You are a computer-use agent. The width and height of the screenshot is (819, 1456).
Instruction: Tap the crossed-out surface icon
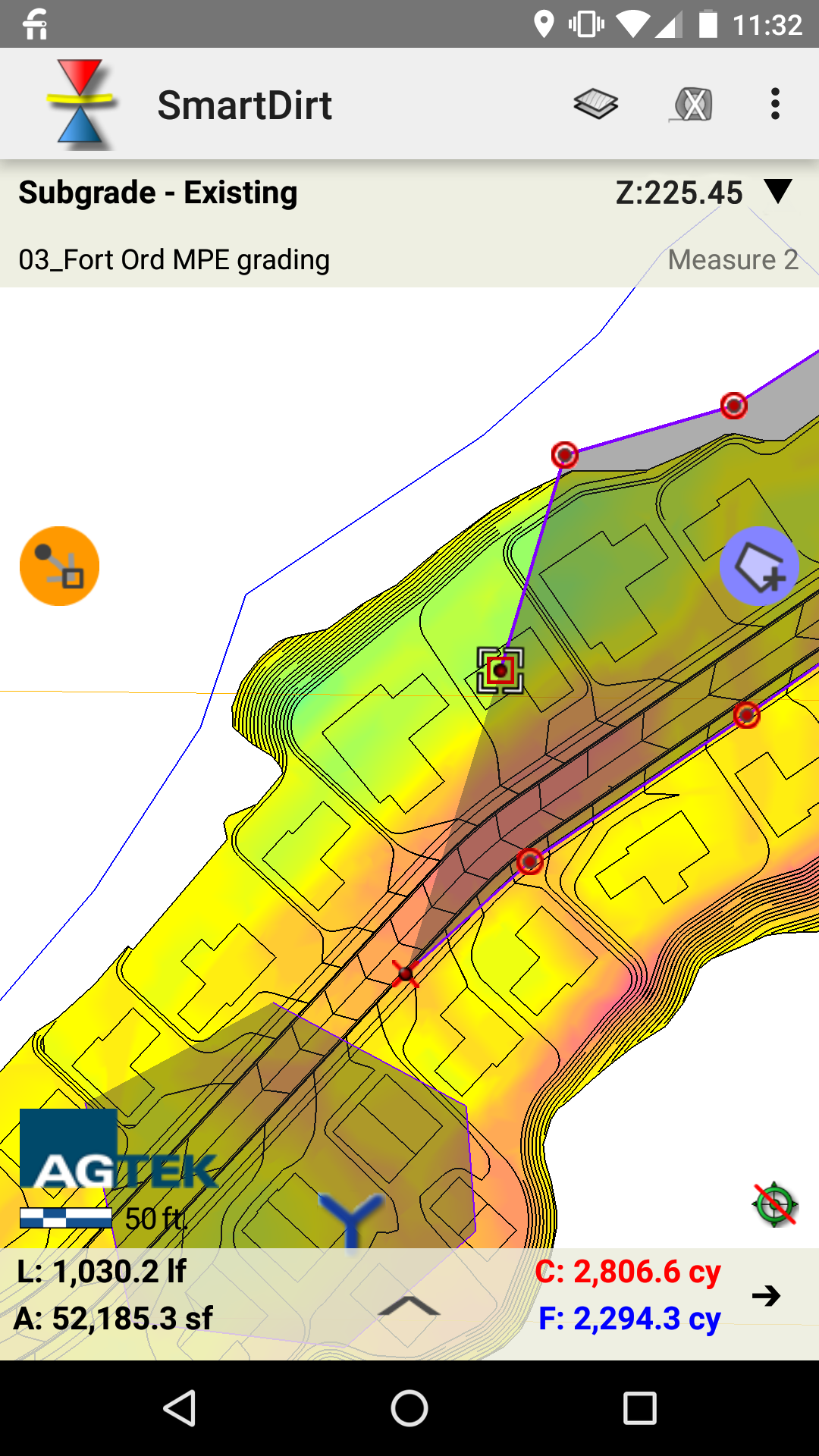click(692, 104)
